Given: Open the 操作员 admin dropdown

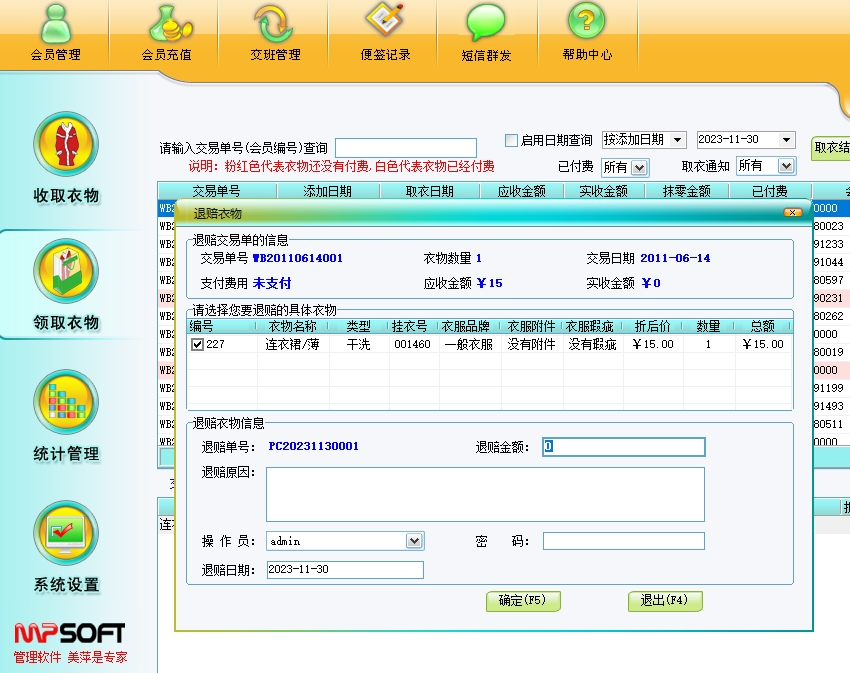Looking at the screenshot, I should pos(415,541).
